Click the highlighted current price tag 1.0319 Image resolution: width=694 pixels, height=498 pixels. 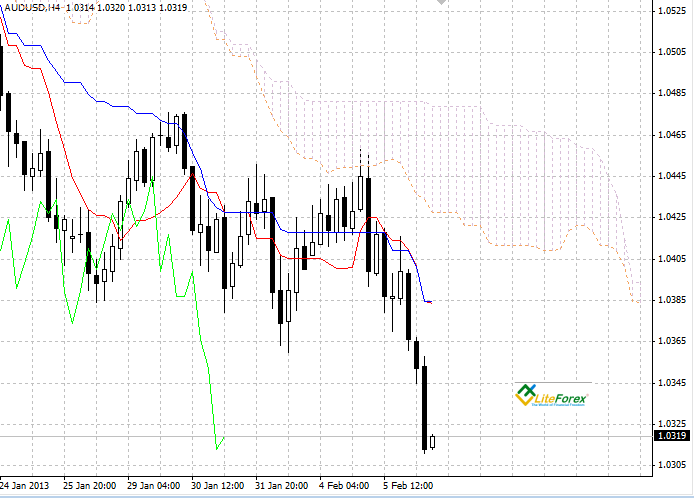pos(672,436)
